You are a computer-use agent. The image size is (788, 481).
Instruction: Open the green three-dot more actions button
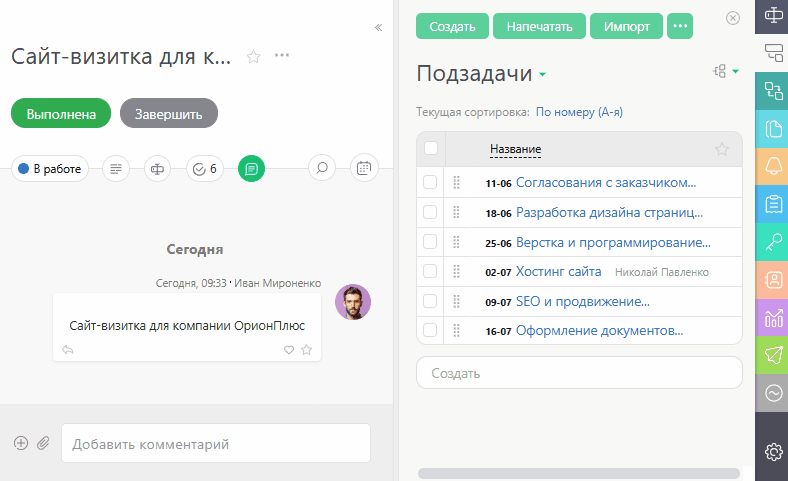tap(679, 26)
